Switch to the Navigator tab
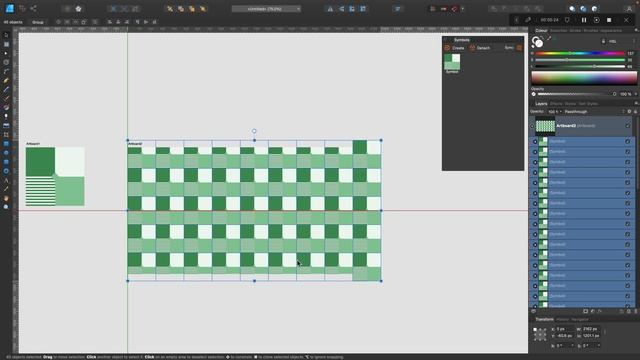 tap(580, 320)
